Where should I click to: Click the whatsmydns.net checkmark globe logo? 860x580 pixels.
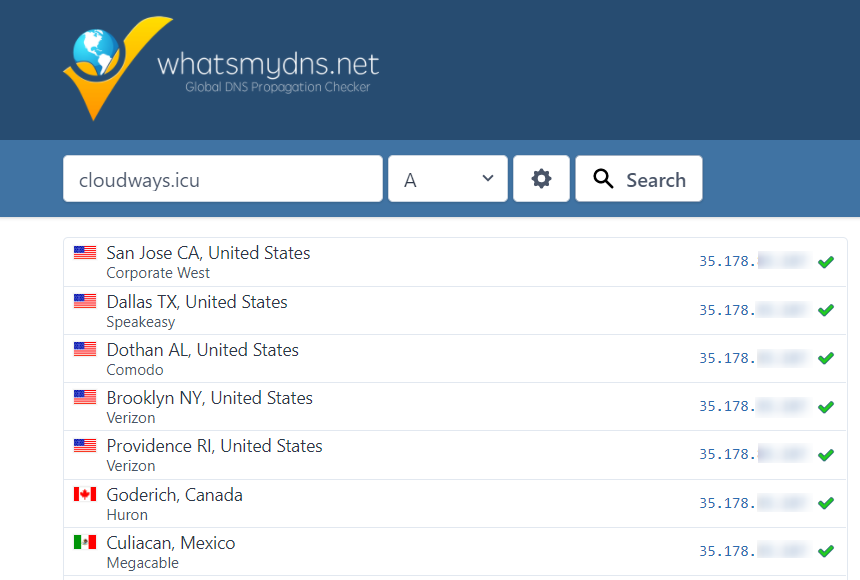click(x=117, y=68)
